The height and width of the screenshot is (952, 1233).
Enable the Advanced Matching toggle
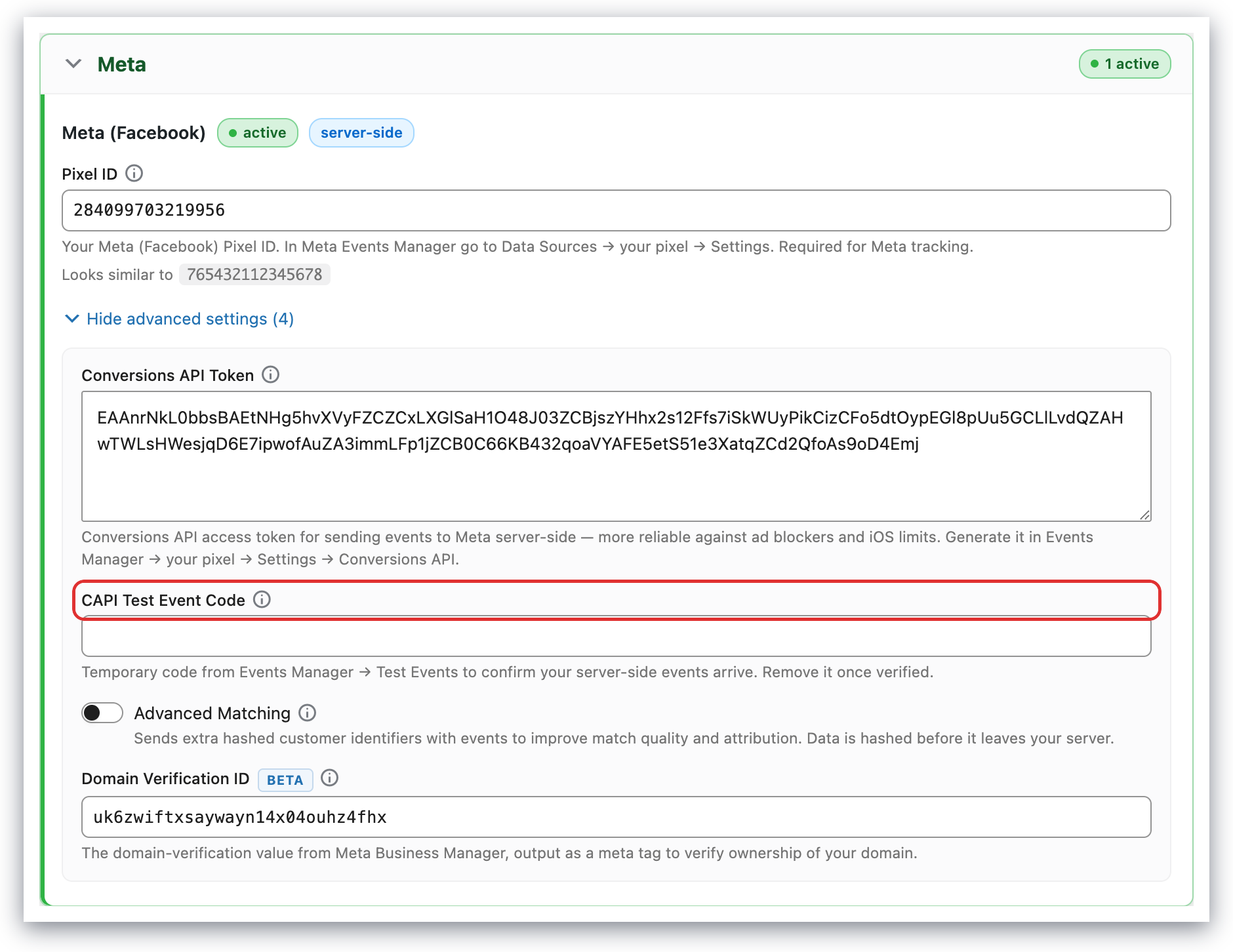pyautogui.click(x=102, y=713)
